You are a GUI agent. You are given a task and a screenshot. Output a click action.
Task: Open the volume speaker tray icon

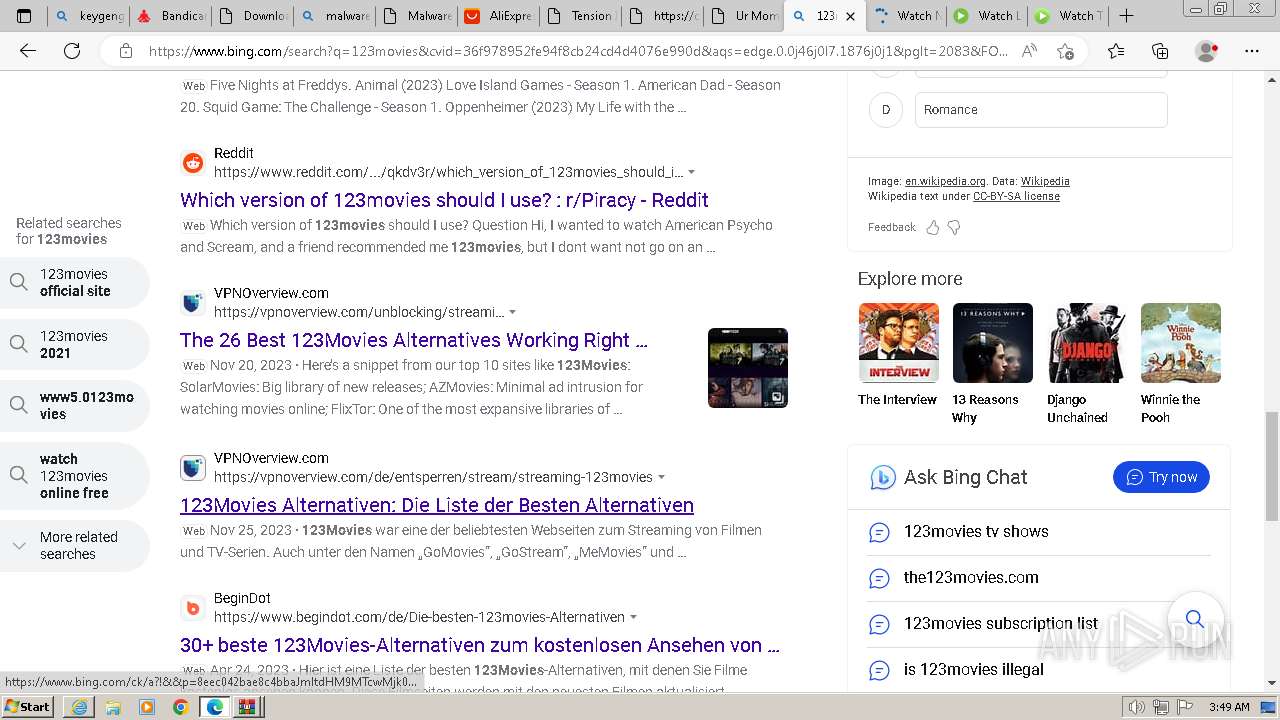coord(1136,707)
